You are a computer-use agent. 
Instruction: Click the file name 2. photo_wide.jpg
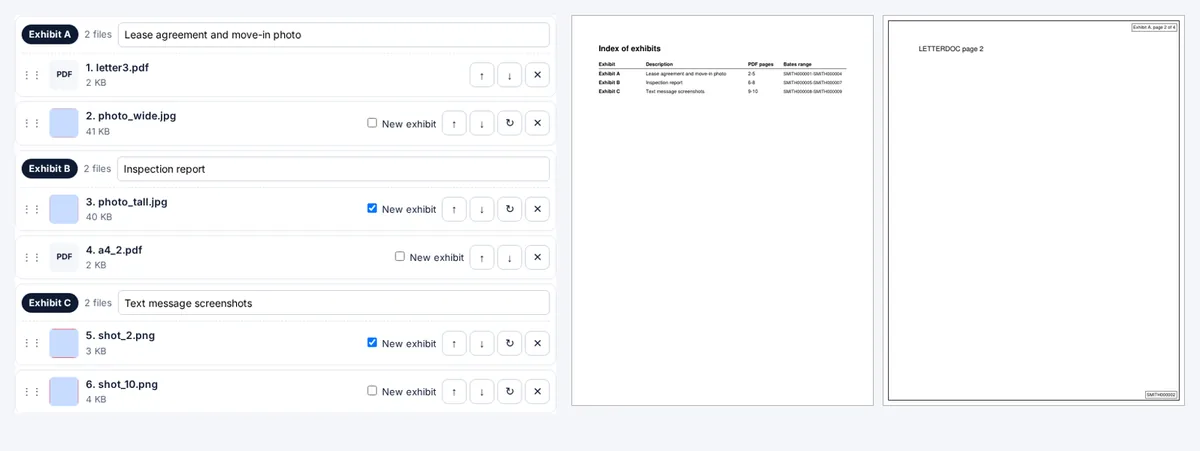point(131,116)
